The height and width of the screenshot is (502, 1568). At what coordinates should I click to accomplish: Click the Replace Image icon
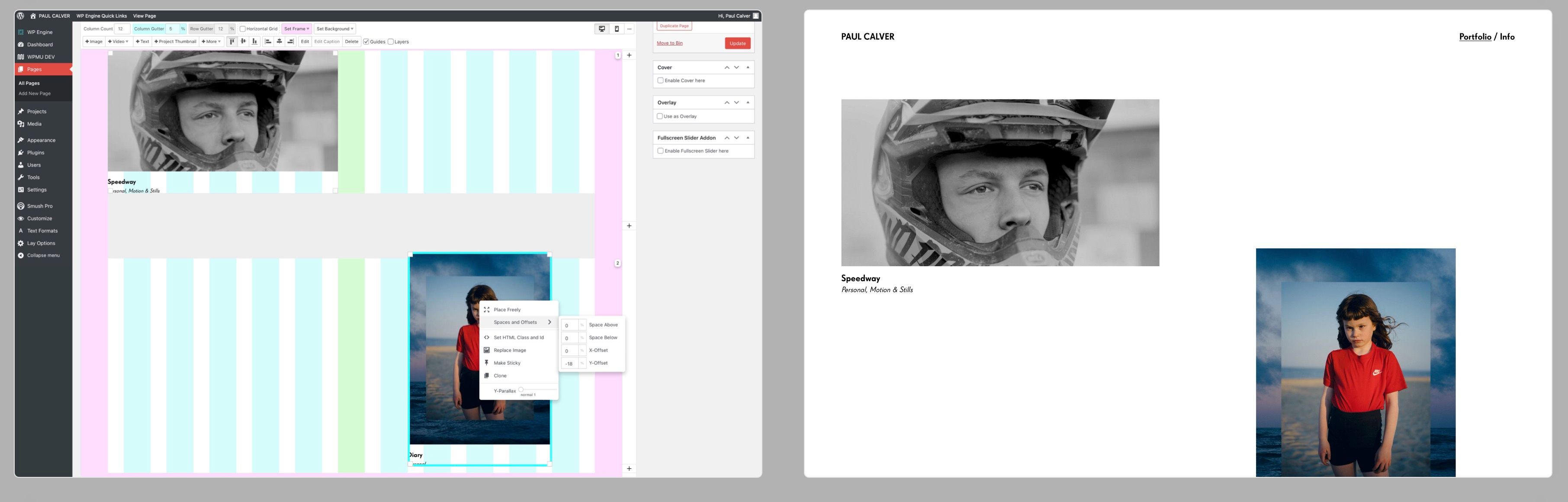[486, 350]
